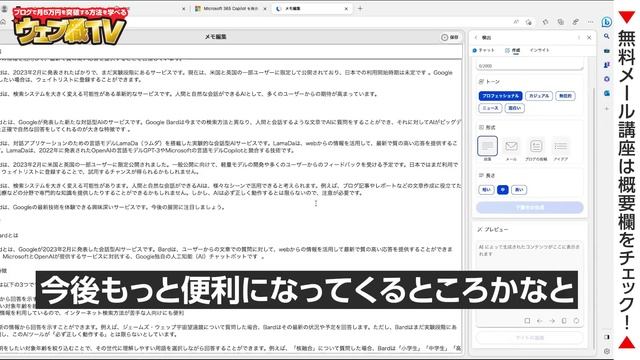Viewport: 640px width, 360px height.
Task: Close the compose sidebar panel
Action: 589,38
